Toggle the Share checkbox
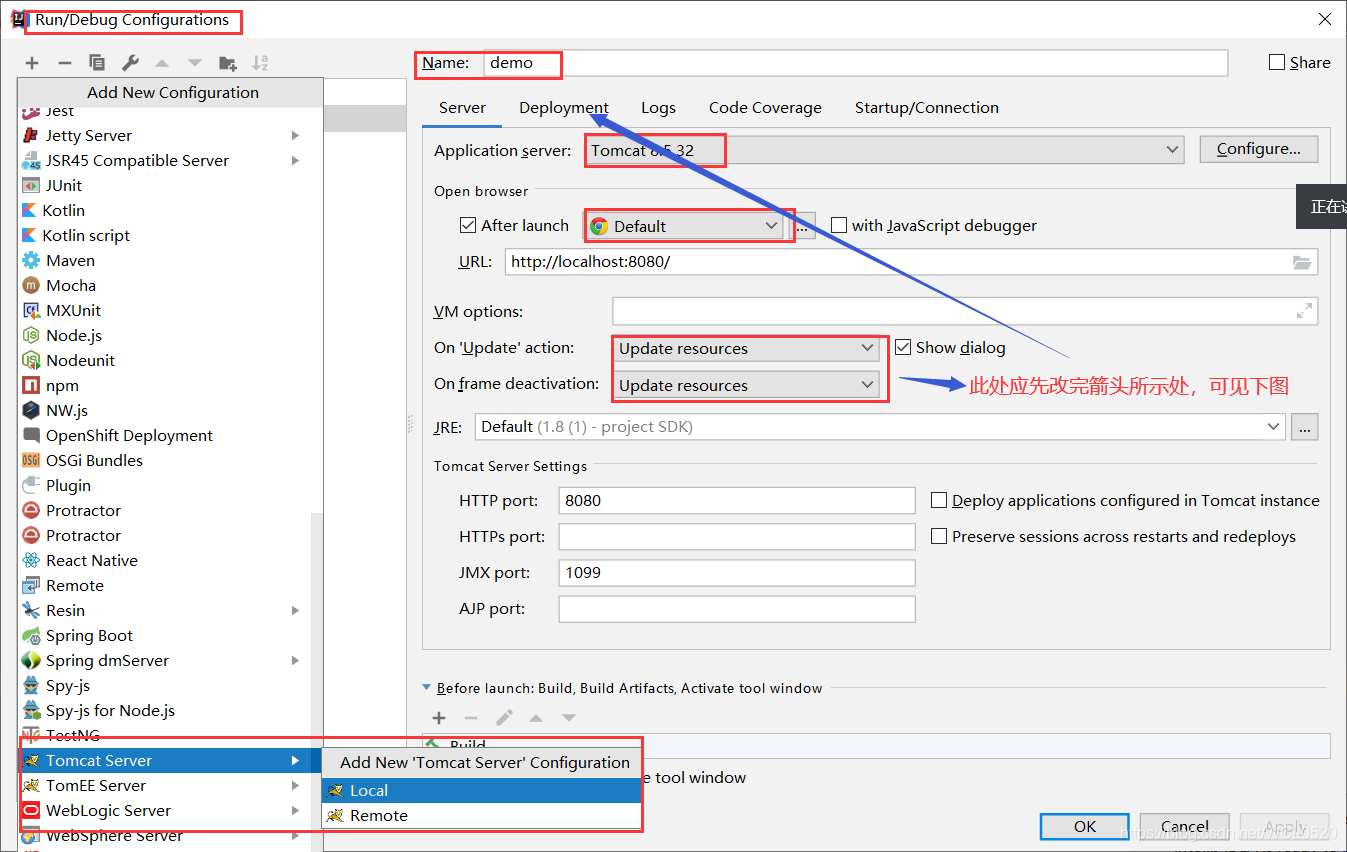Screen dimensions: 1347x852 pyautogui.click(x=1277, y=62)
